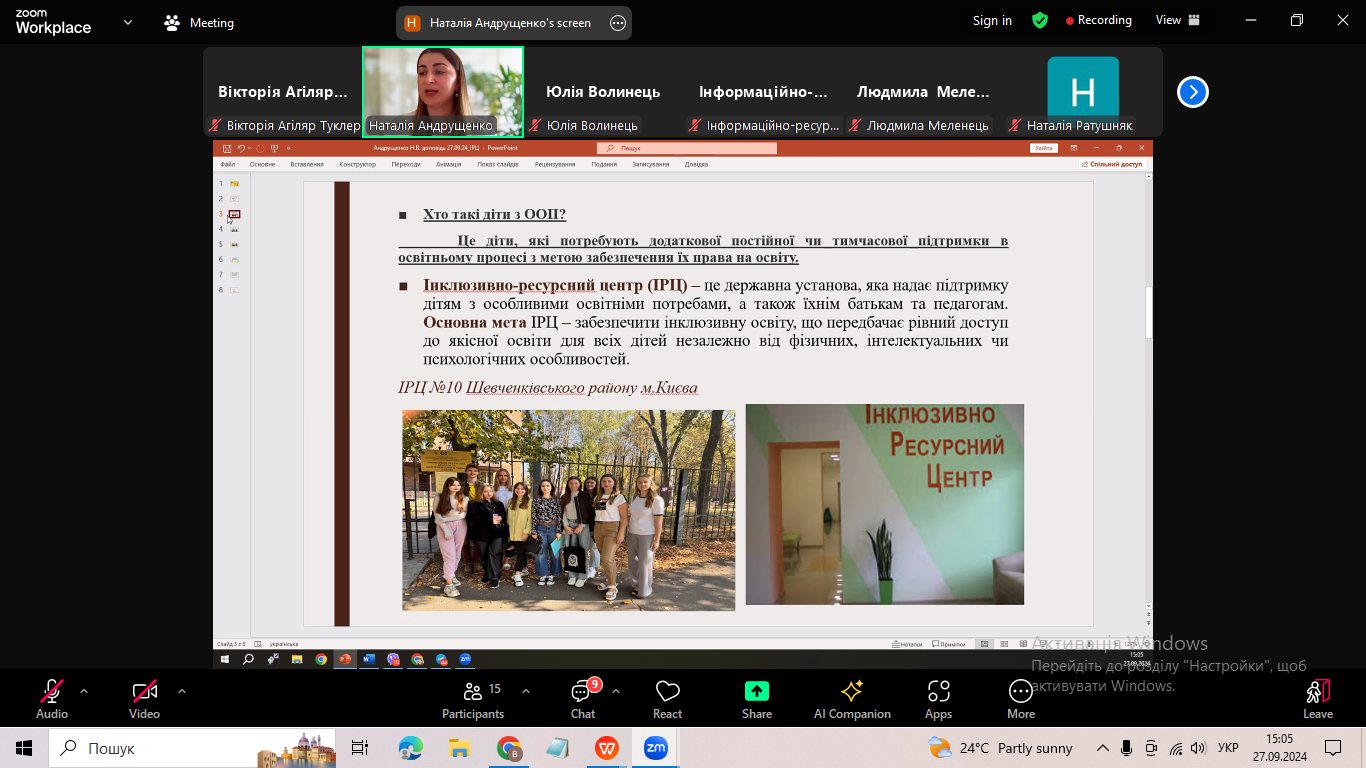Open Конструктор tab in PowerPoint
This screenshot has width=1366, height=768.
357,164
